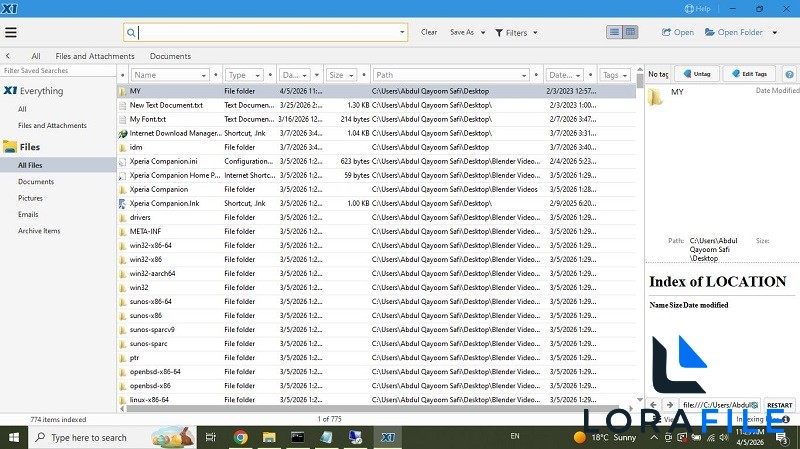
Task: Click the Clear button
Action: (429, 32)
